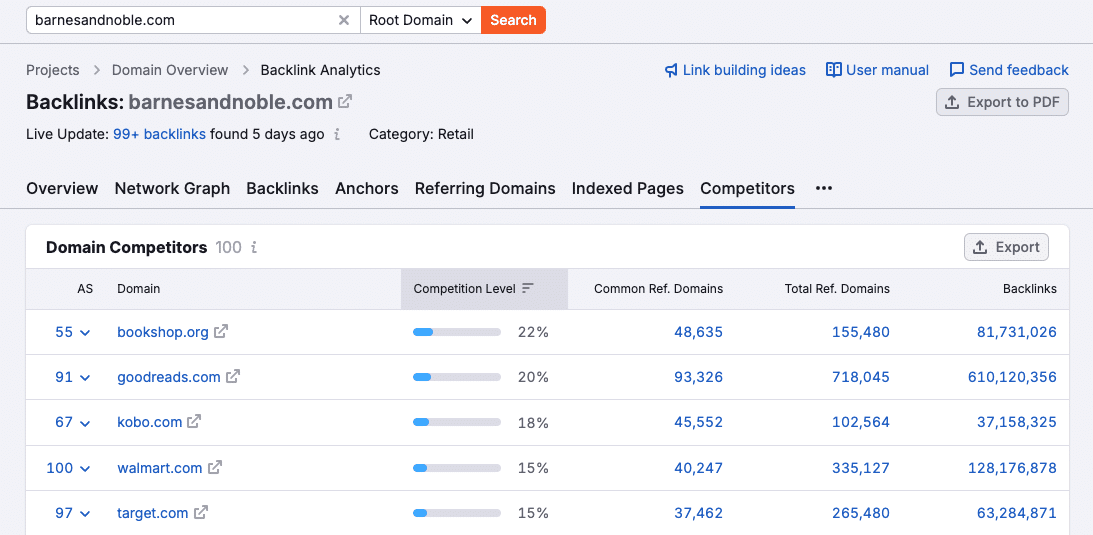
Task: Click Common Ref. Domains column header
Action: (x=658, y=288)
